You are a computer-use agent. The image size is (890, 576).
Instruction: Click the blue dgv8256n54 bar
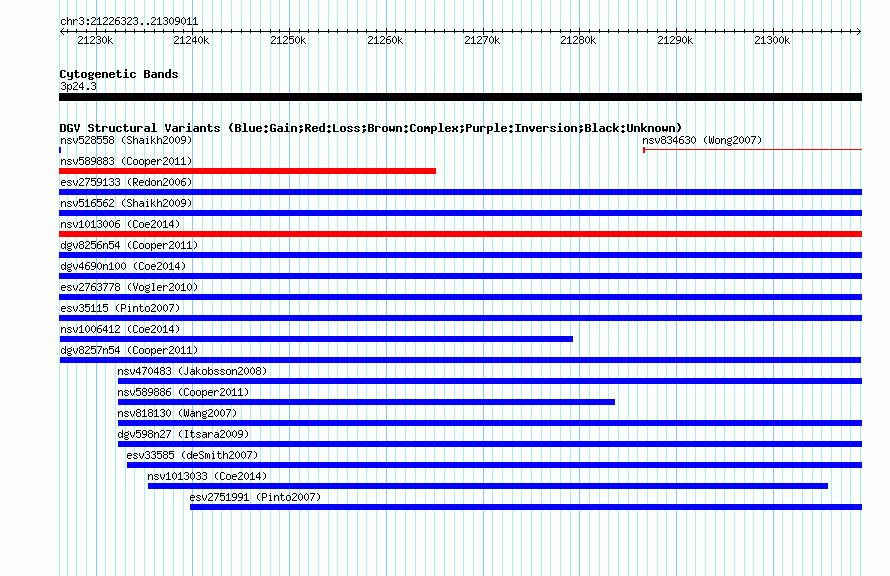pyautogui.click(x=460, y=255)
